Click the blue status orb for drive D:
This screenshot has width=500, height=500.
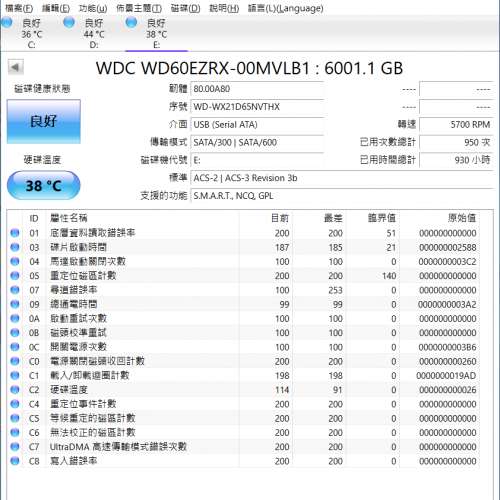69,23
